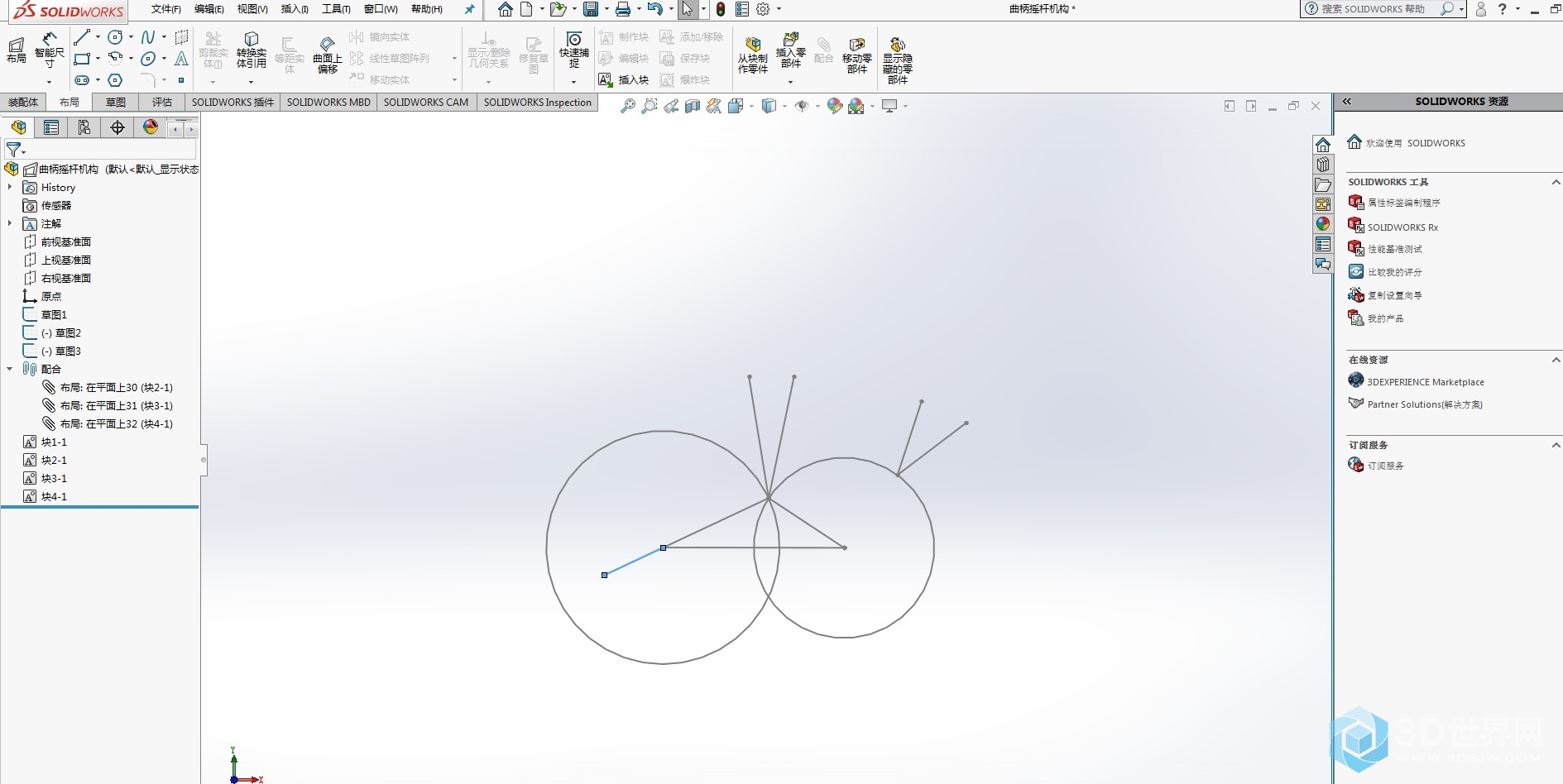Toggle Hide/Show Items eye icon
This screenshot has width=1563, height=784.
tap(801, 106)
